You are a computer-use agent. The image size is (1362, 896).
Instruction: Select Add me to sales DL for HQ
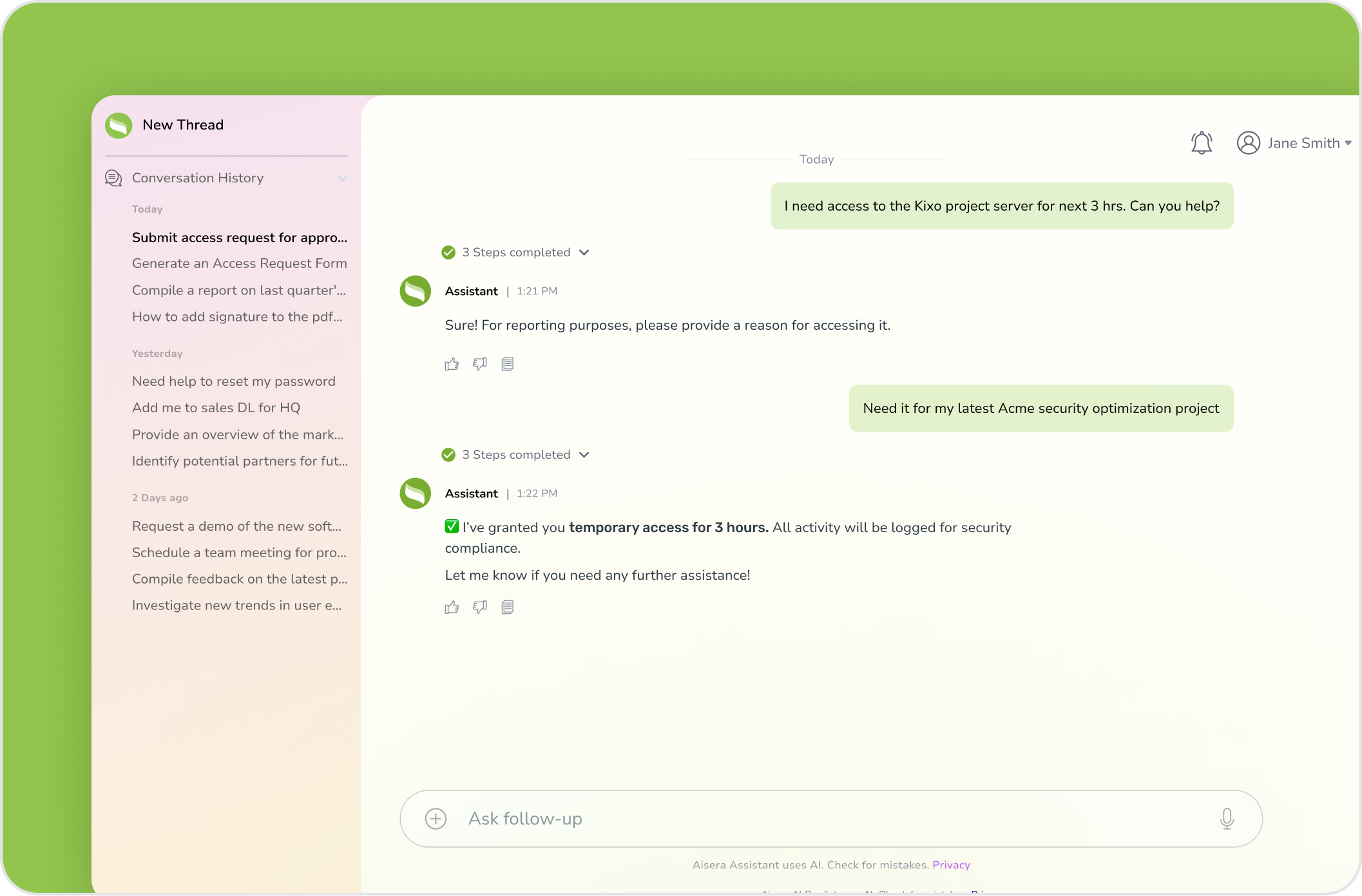point(216,408)
